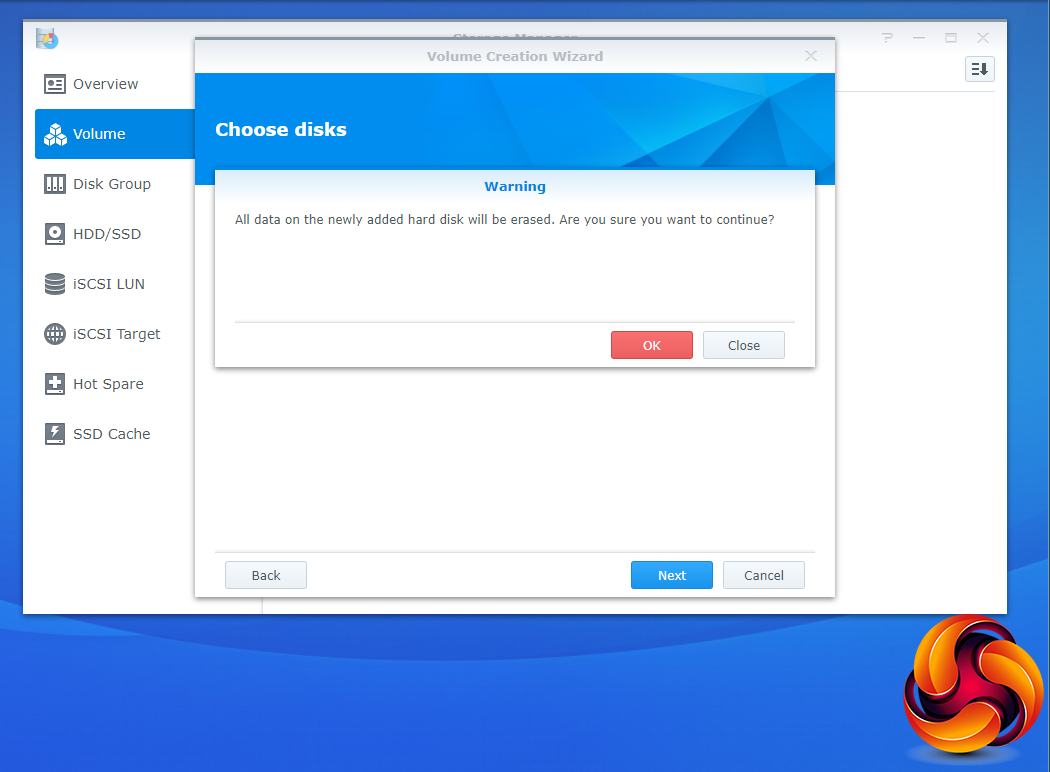Confirm the warning with the red OK button
The image size is (1050, 772).
[652, 345]
